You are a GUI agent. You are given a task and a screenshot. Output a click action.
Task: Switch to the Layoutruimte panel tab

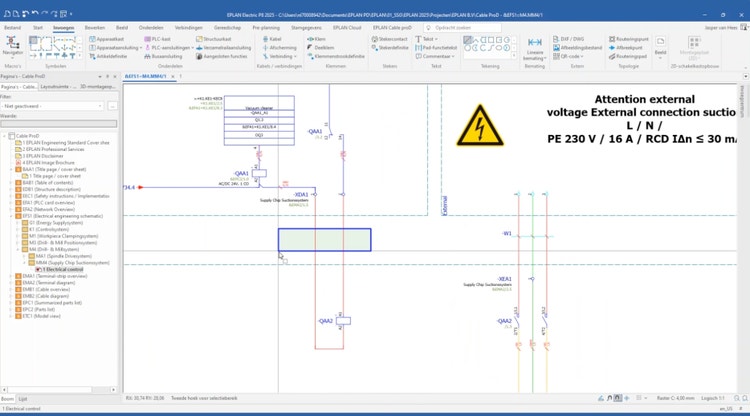pyautogui.click(x=56, y=87)
